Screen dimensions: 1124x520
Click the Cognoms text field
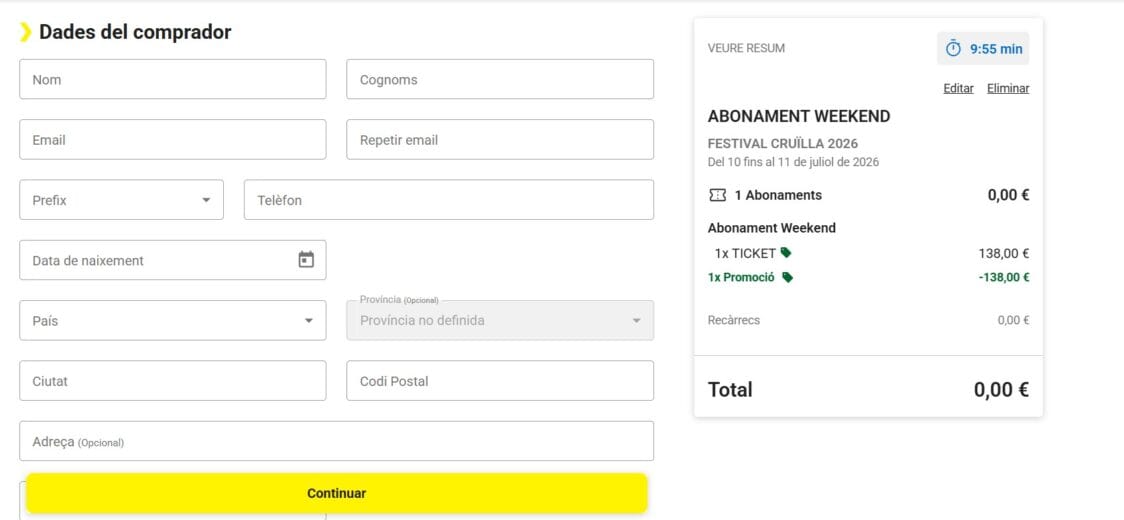click(500, 79)
